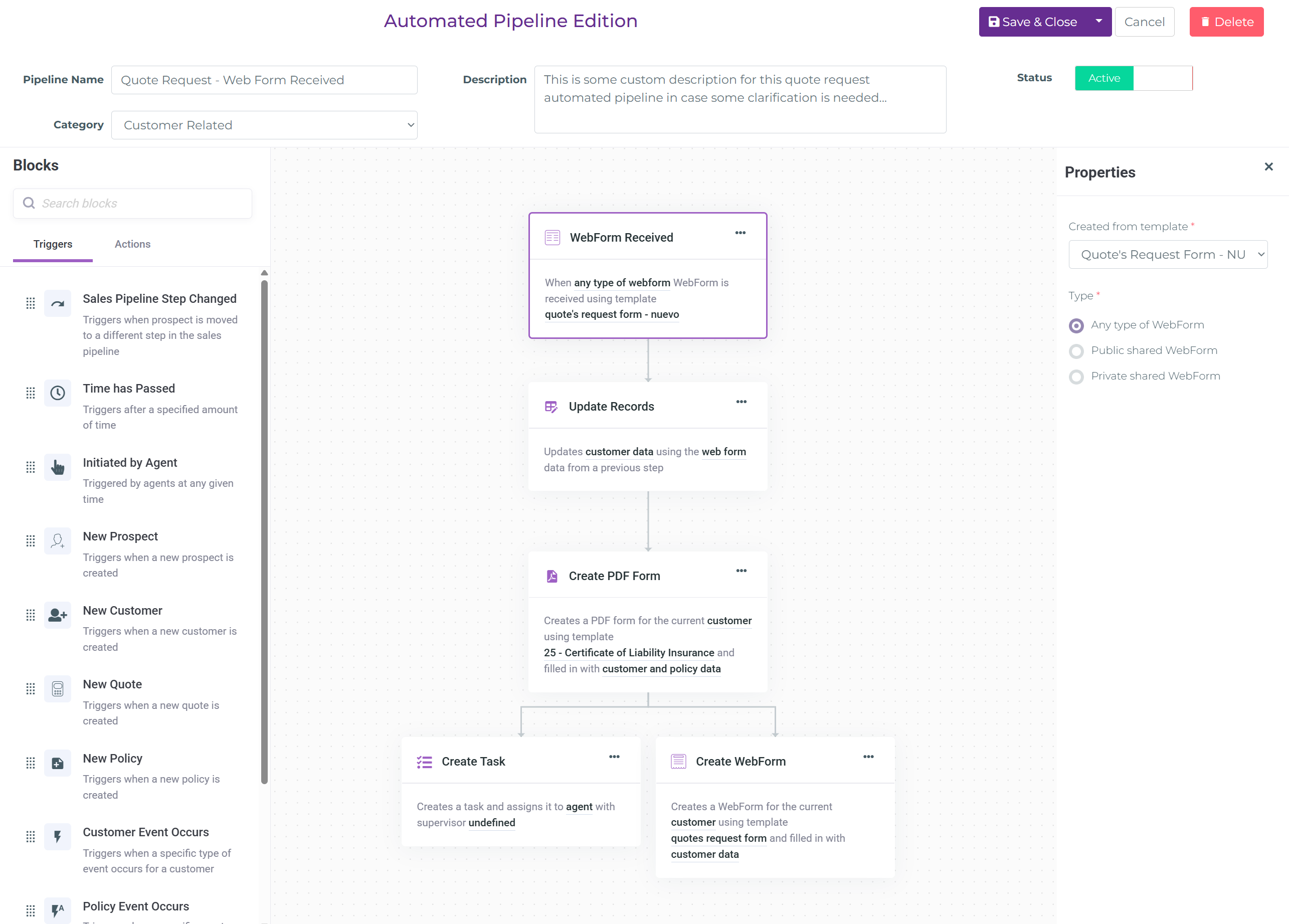This screenshot has width=1289, height=924.
Task: Open the Create PDF Form block options menu
Action: point(741,571)
